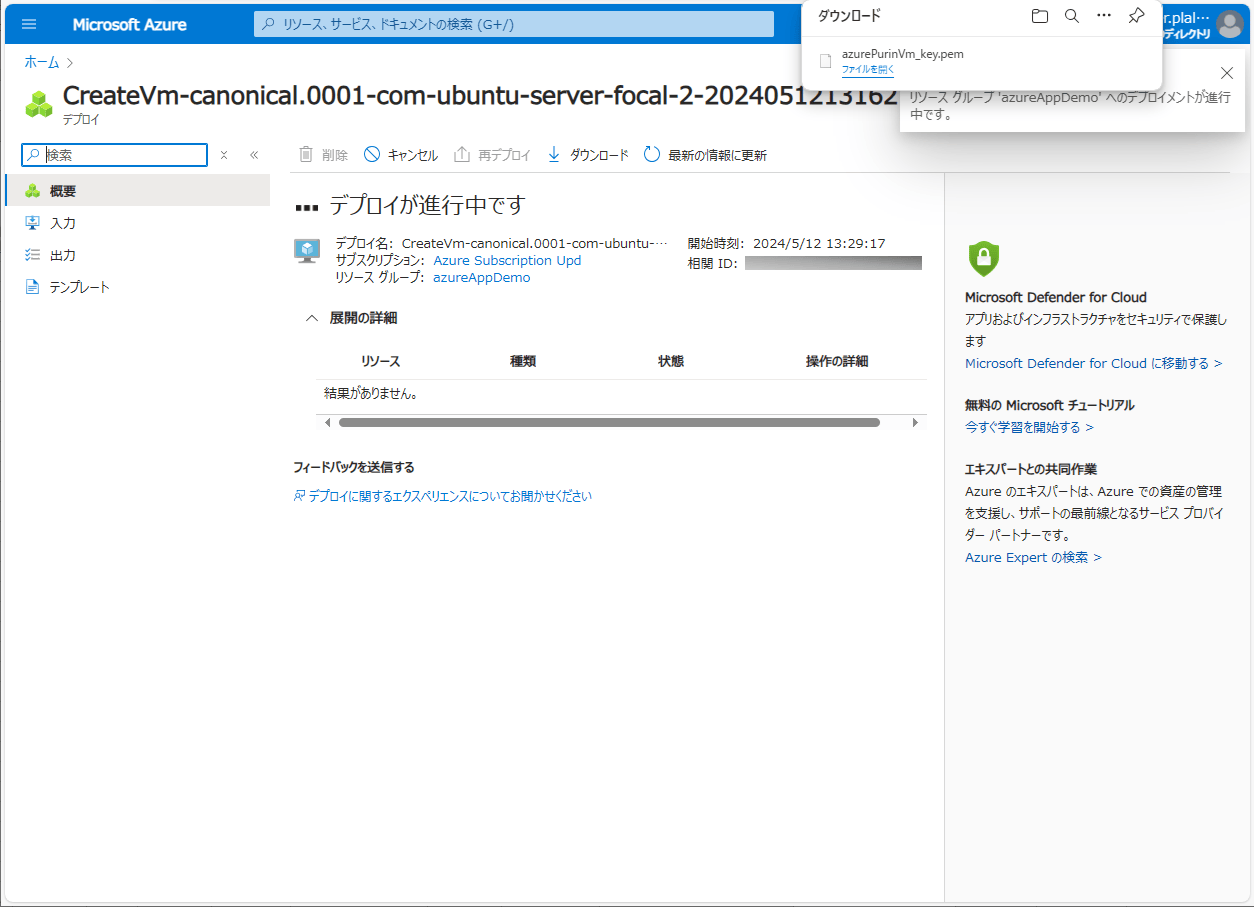The width and height of the screenshot is (1254, 907).
Task: Click the Microsoft Azure home logo text
Action: pyautogui.click(x=129, y=24)
